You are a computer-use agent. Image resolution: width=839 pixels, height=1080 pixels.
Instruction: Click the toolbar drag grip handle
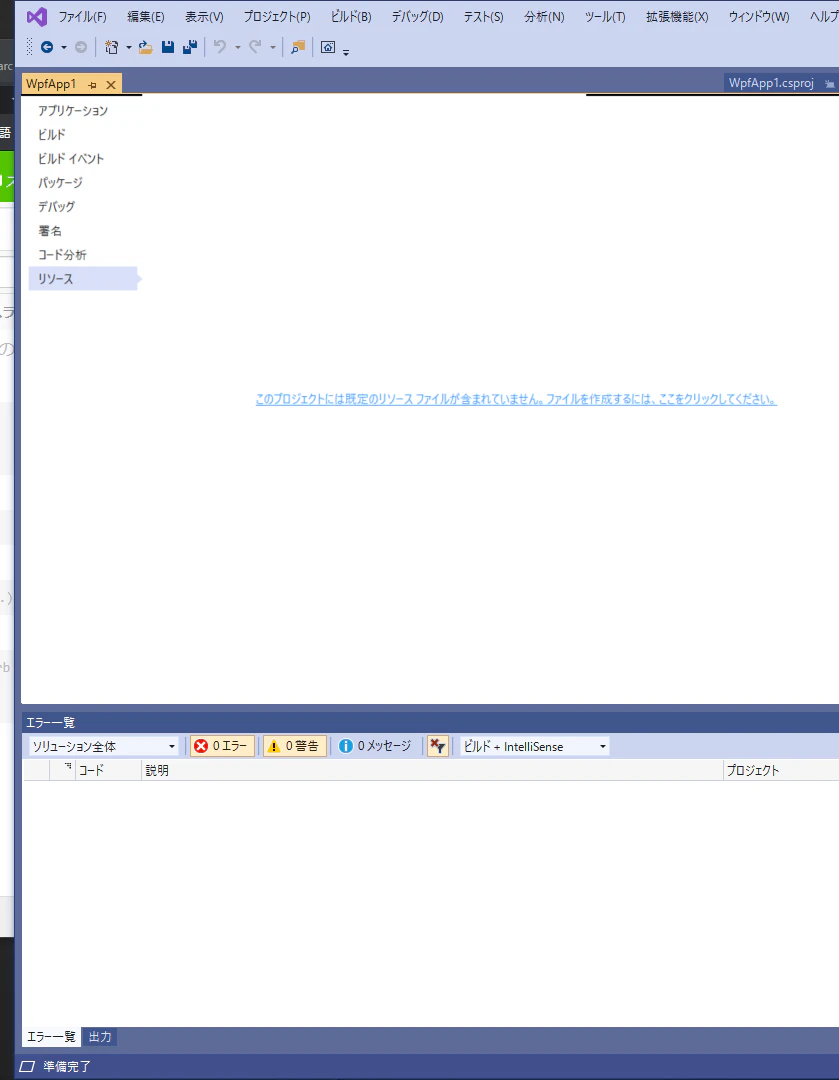click(29, 47)
